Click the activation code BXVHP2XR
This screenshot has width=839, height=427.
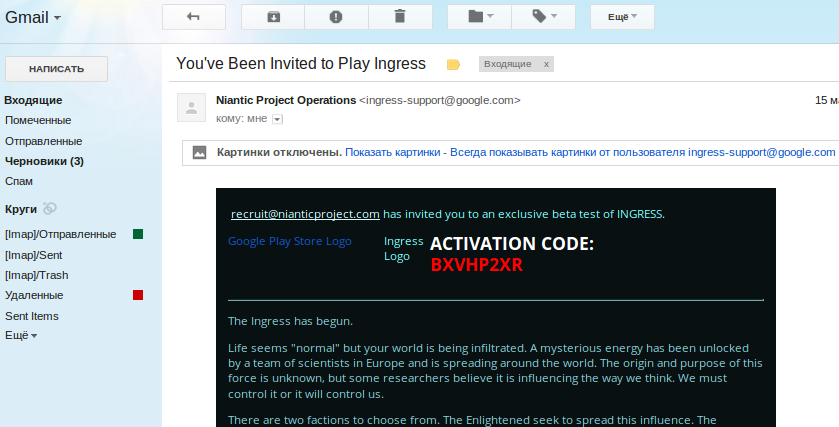[x=476, y=265]
